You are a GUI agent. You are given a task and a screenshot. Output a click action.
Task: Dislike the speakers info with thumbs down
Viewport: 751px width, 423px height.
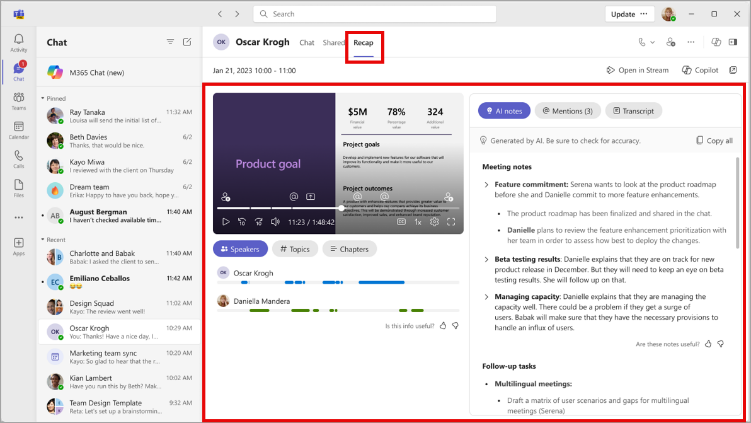coord(455,326)
